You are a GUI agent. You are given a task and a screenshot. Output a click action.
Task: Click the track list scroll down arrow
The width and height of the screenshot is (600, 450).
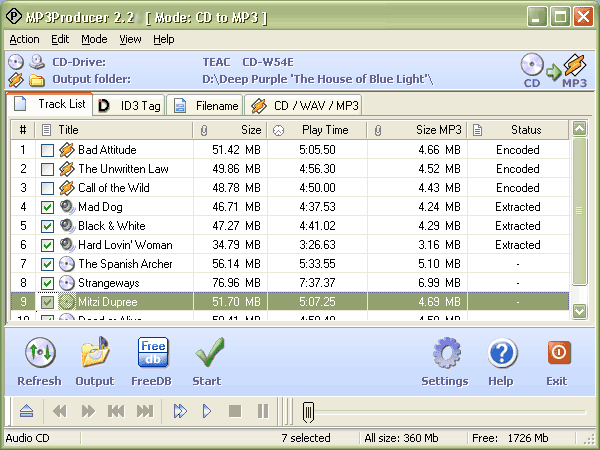coord(579,311)
